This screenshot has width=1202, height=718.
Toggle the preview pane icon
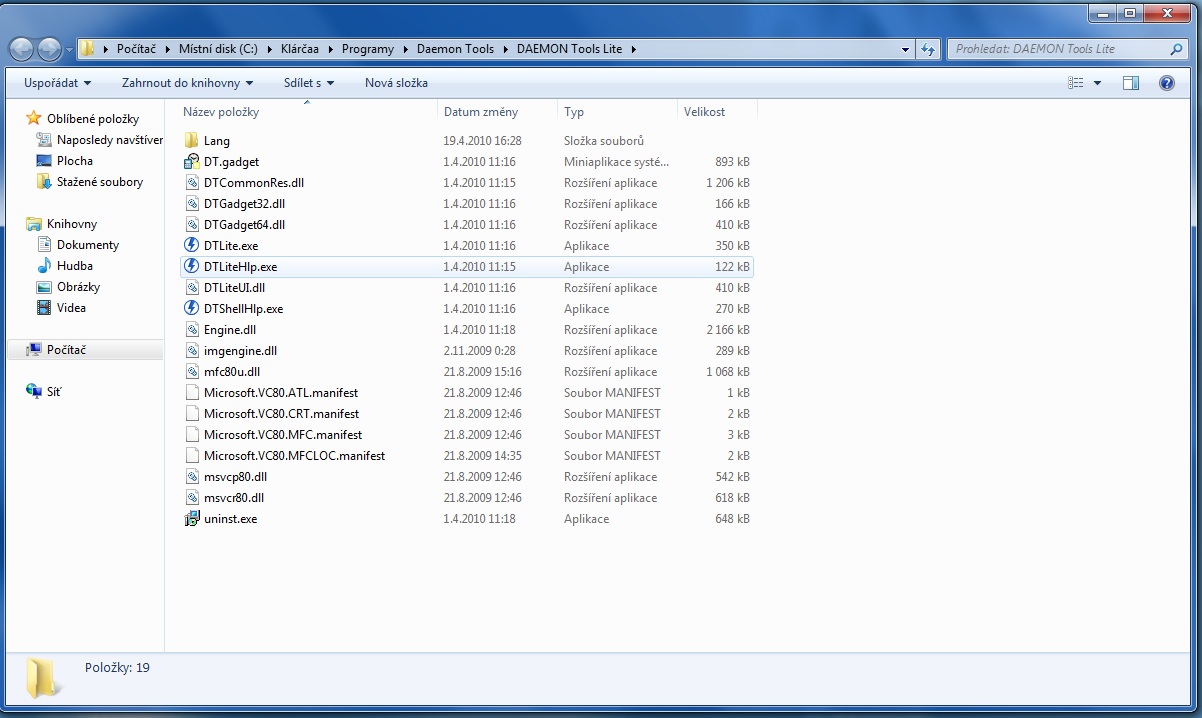point(1131,83)
